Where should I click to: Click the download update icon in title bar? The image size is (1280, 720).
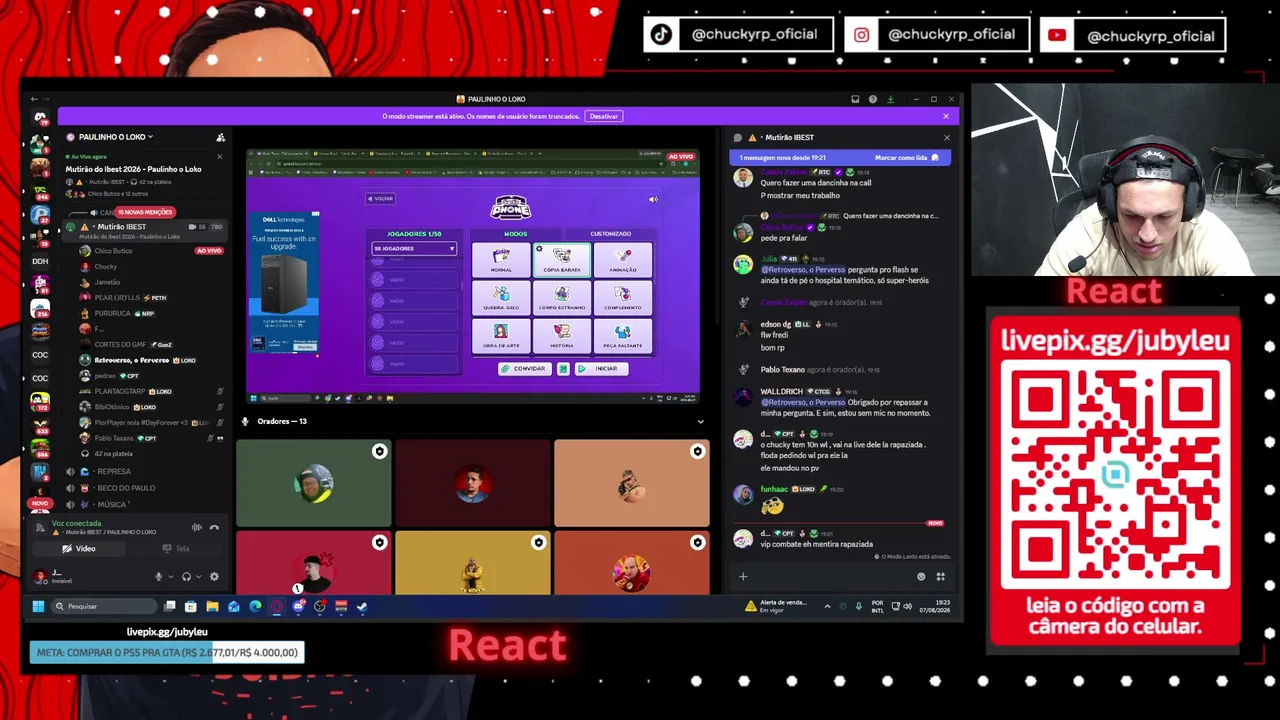890,99
